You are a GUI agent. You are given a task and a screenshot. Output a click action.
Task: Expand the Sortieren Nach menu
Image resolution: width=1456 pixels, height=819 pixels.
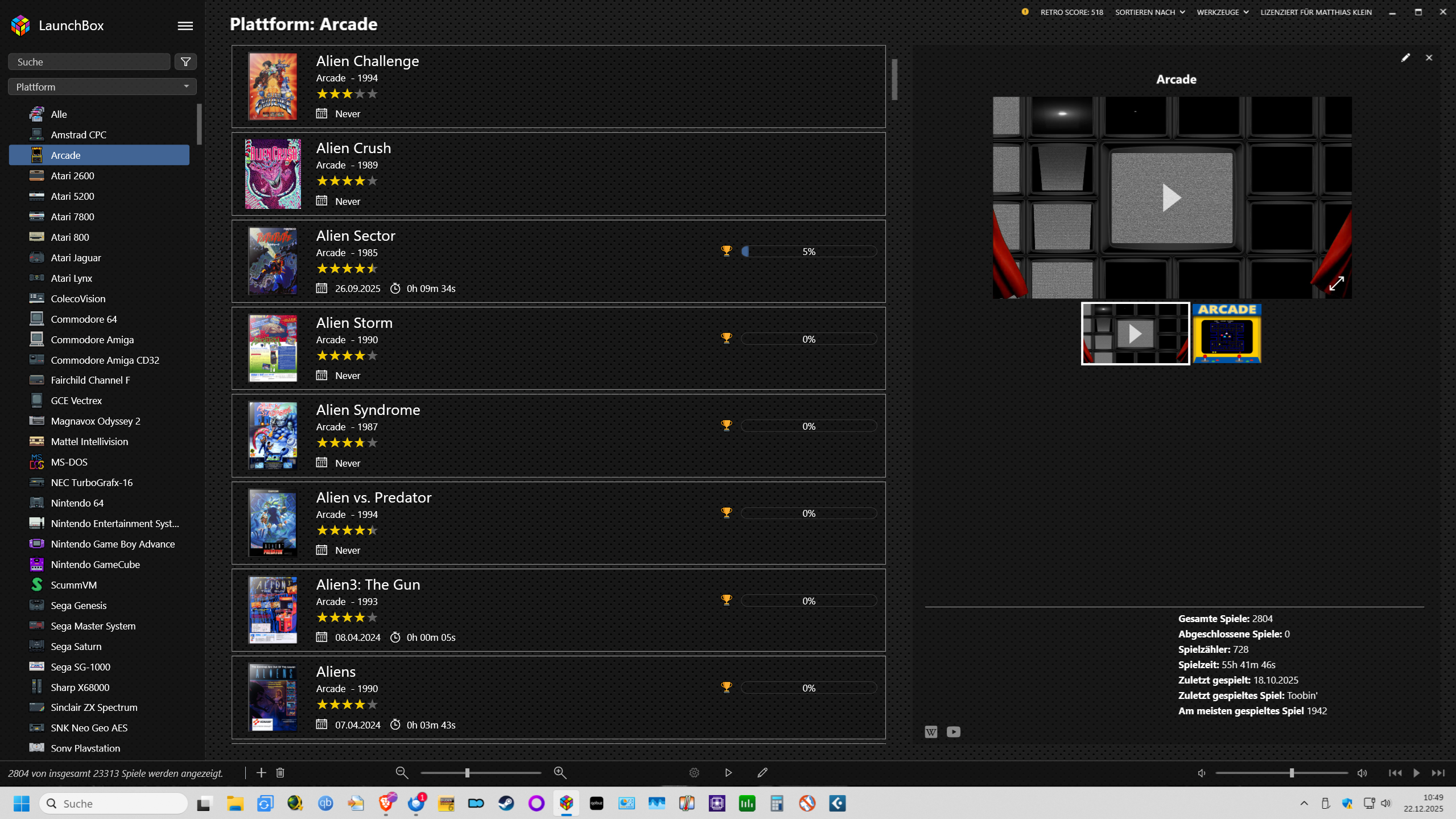pyautogui.click(x=1150, y=12)
